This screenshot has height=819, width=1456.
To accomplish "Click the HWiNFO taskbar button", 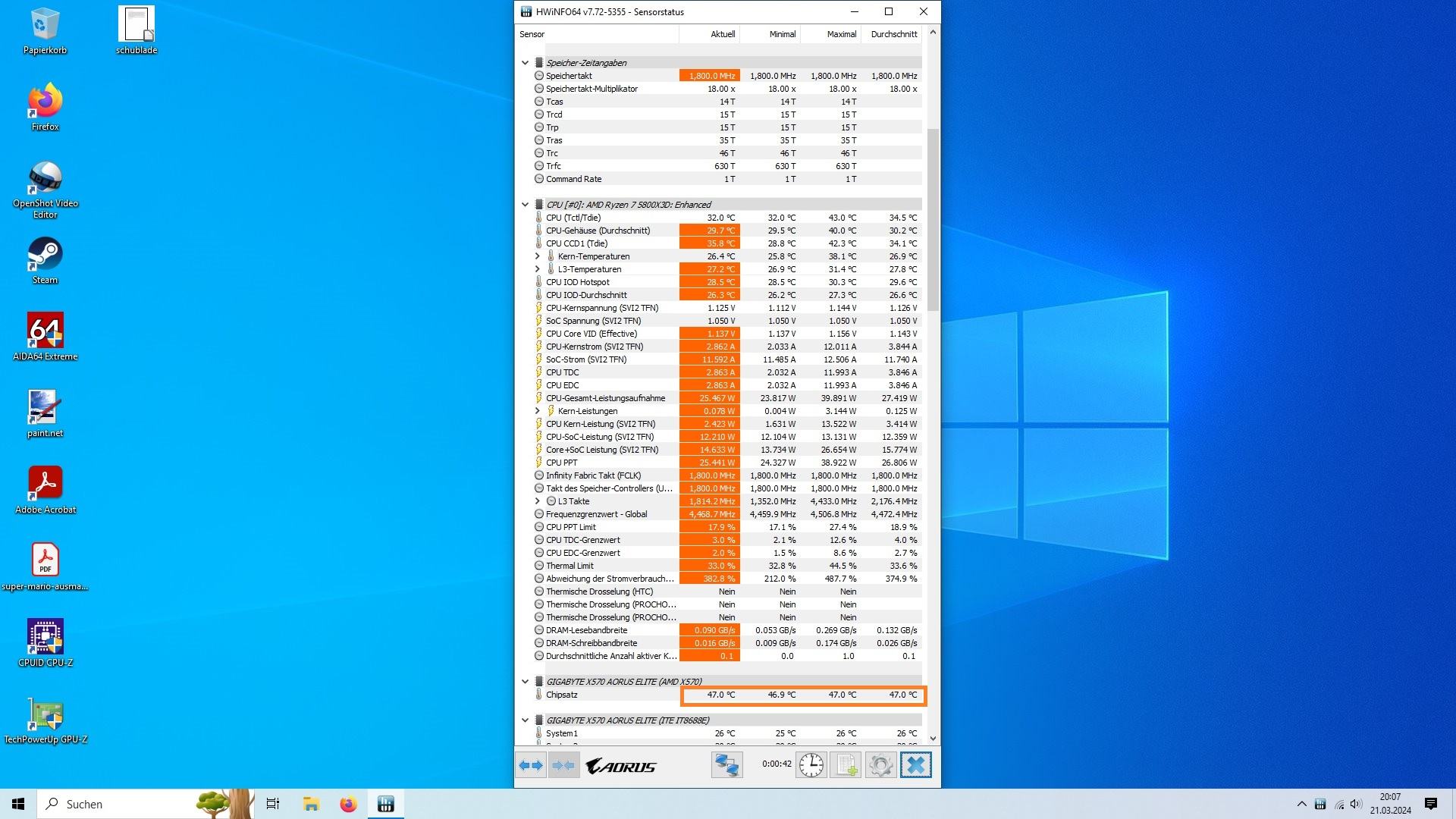I will tap(385, 804).
